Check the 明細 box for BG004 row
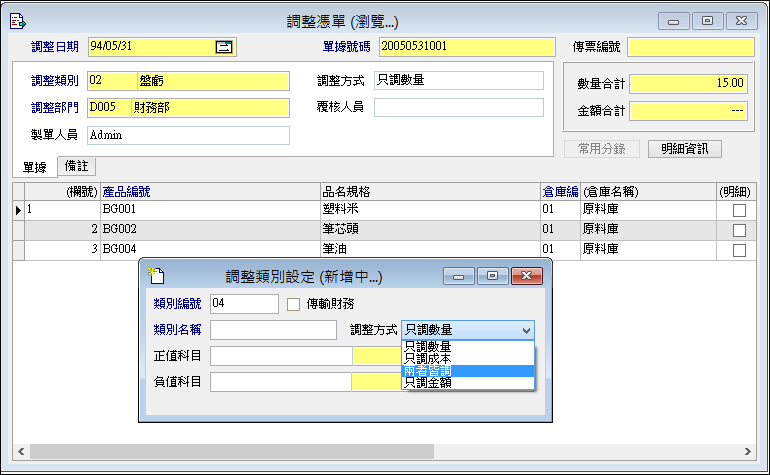Image resolution: width=770 pixels, height=475 pixels. tap(739, 250)
